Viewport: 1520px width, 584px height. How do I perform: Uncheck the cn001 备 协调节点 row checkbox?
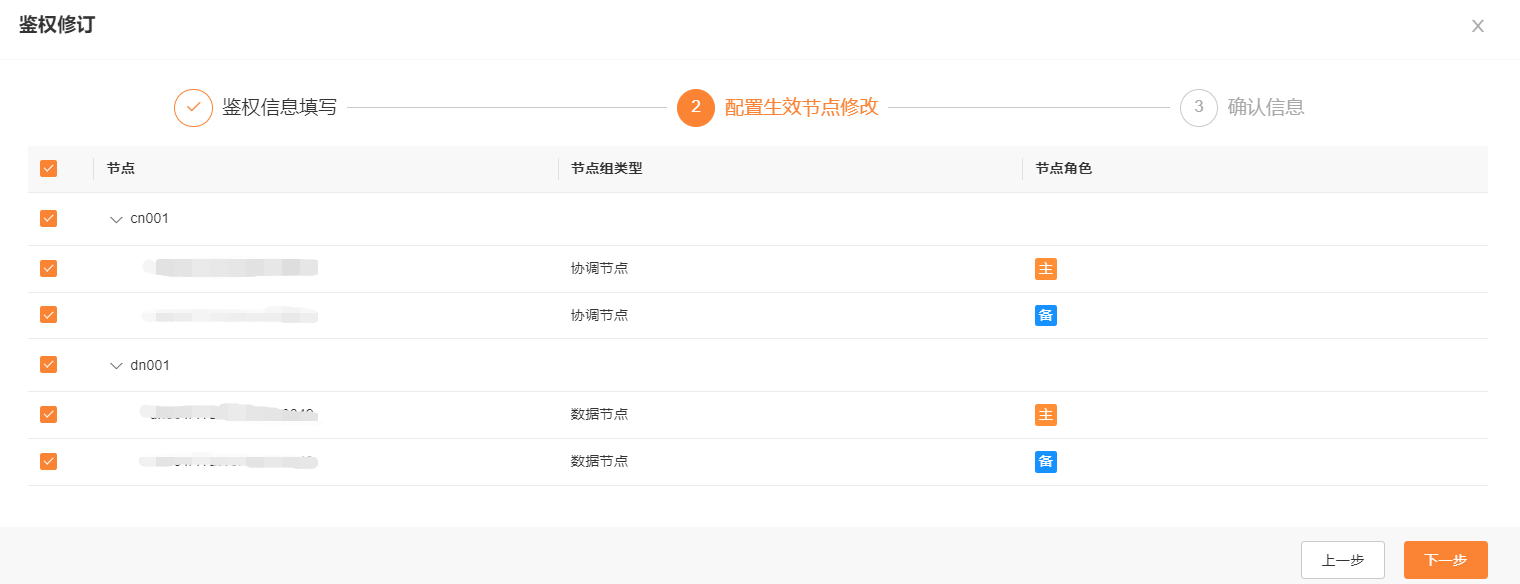(x=48, y=314)
